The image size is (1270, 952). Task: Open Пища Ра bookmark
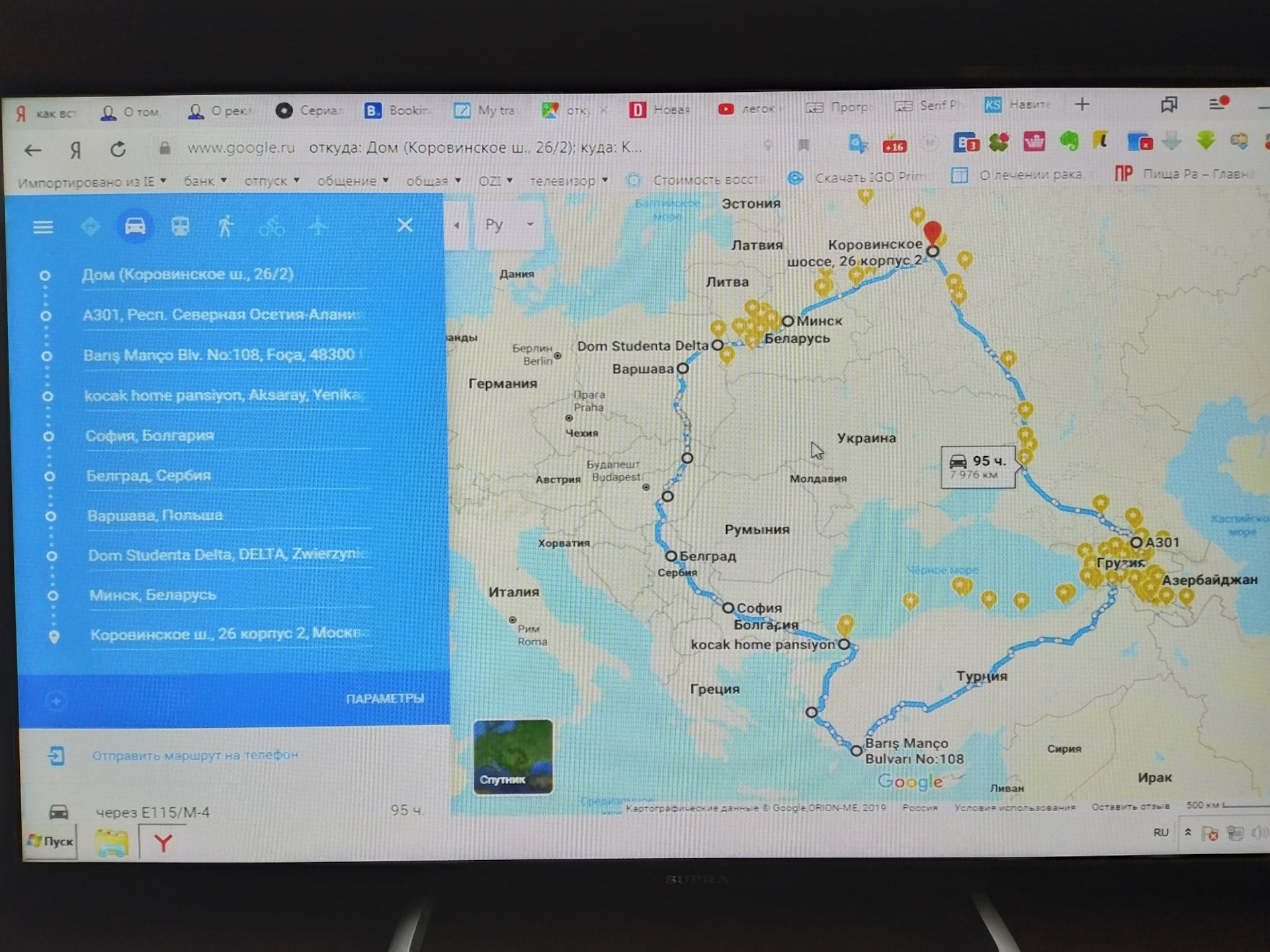(x=1183, y=174)
